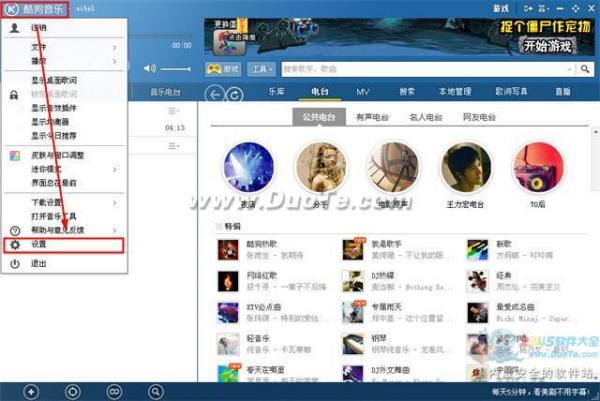The height and width of the screenshot is (401, 600).
Task: Click the plus add icon in the bottom bar
Action: tap(31, 392)
